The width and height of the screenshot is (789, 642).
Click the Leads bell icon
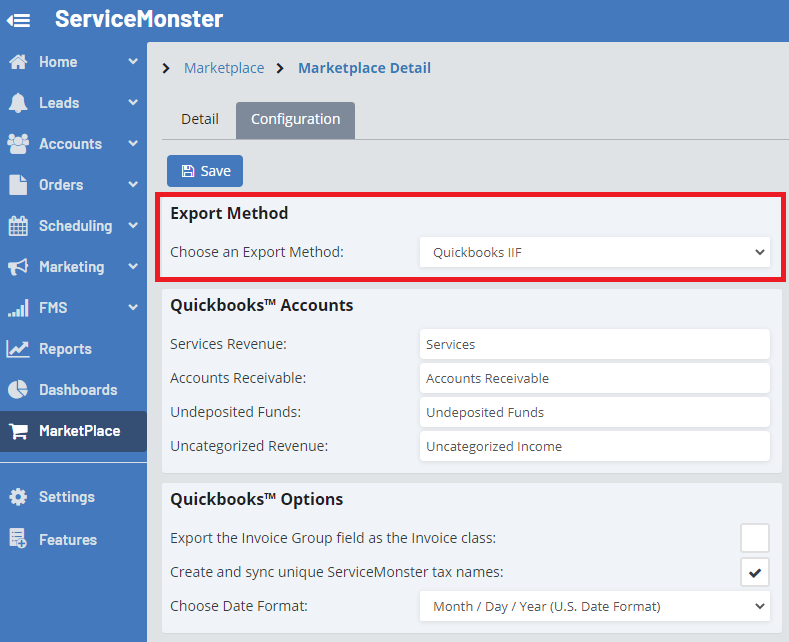click(18, 103)
